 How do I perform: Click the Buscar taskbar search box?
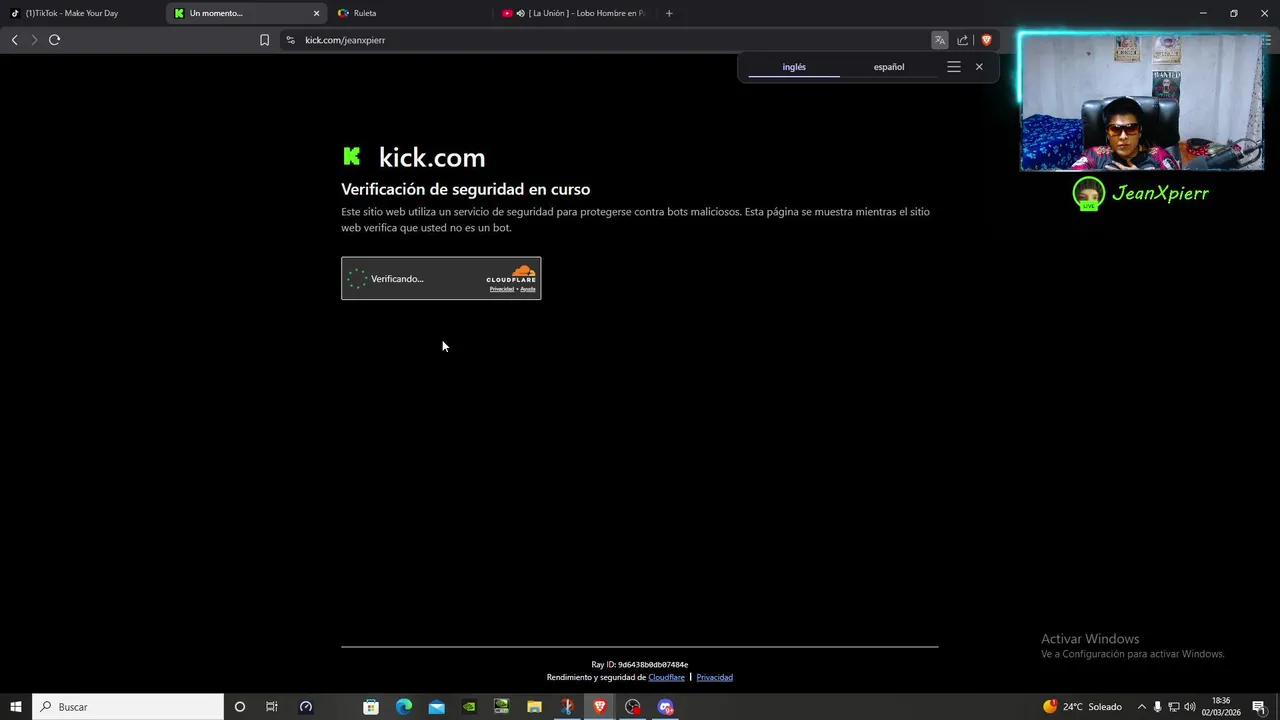pos(128,707)
